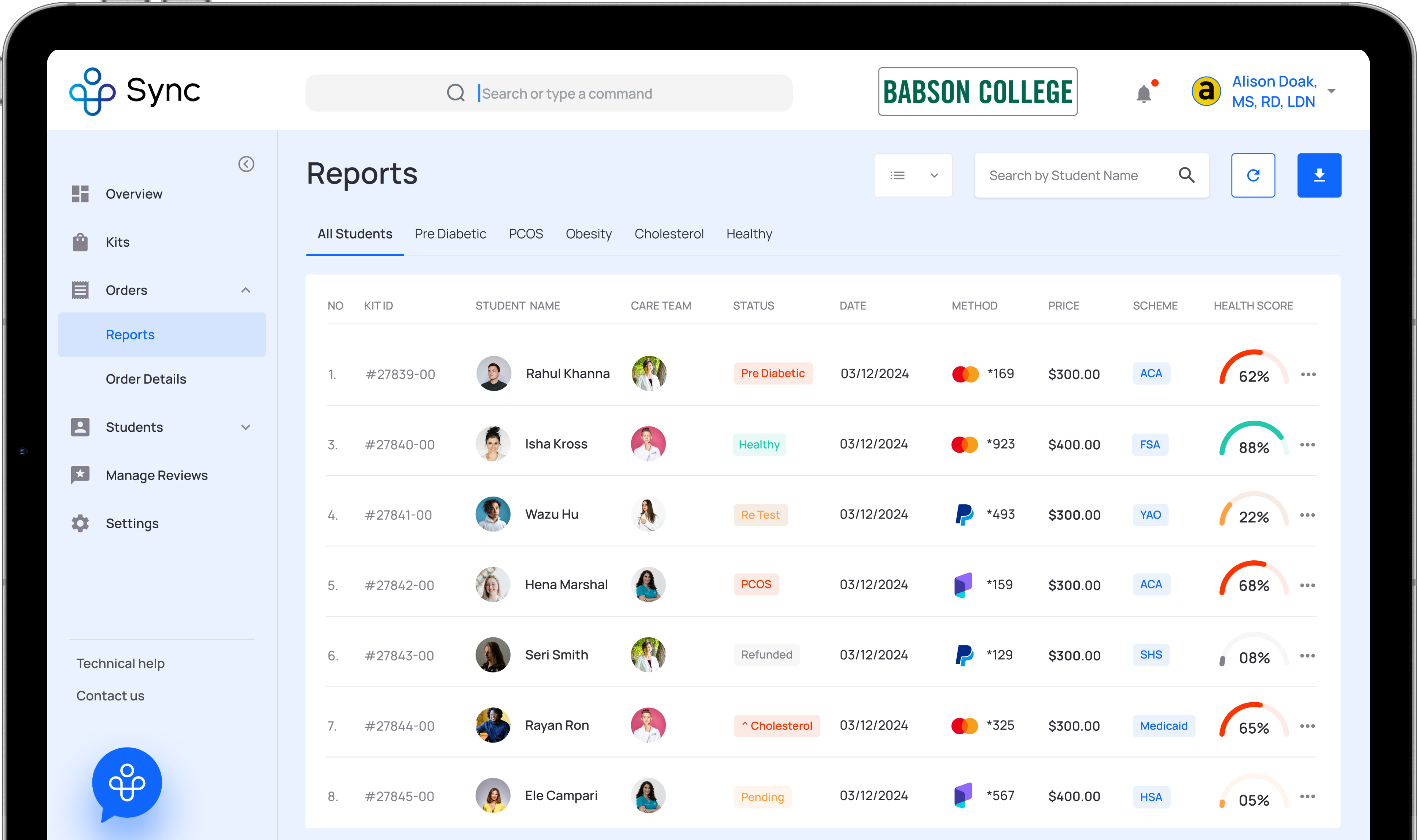Click the FSA scheme badge
1417x840 pixels.
tap(1150, 444)
